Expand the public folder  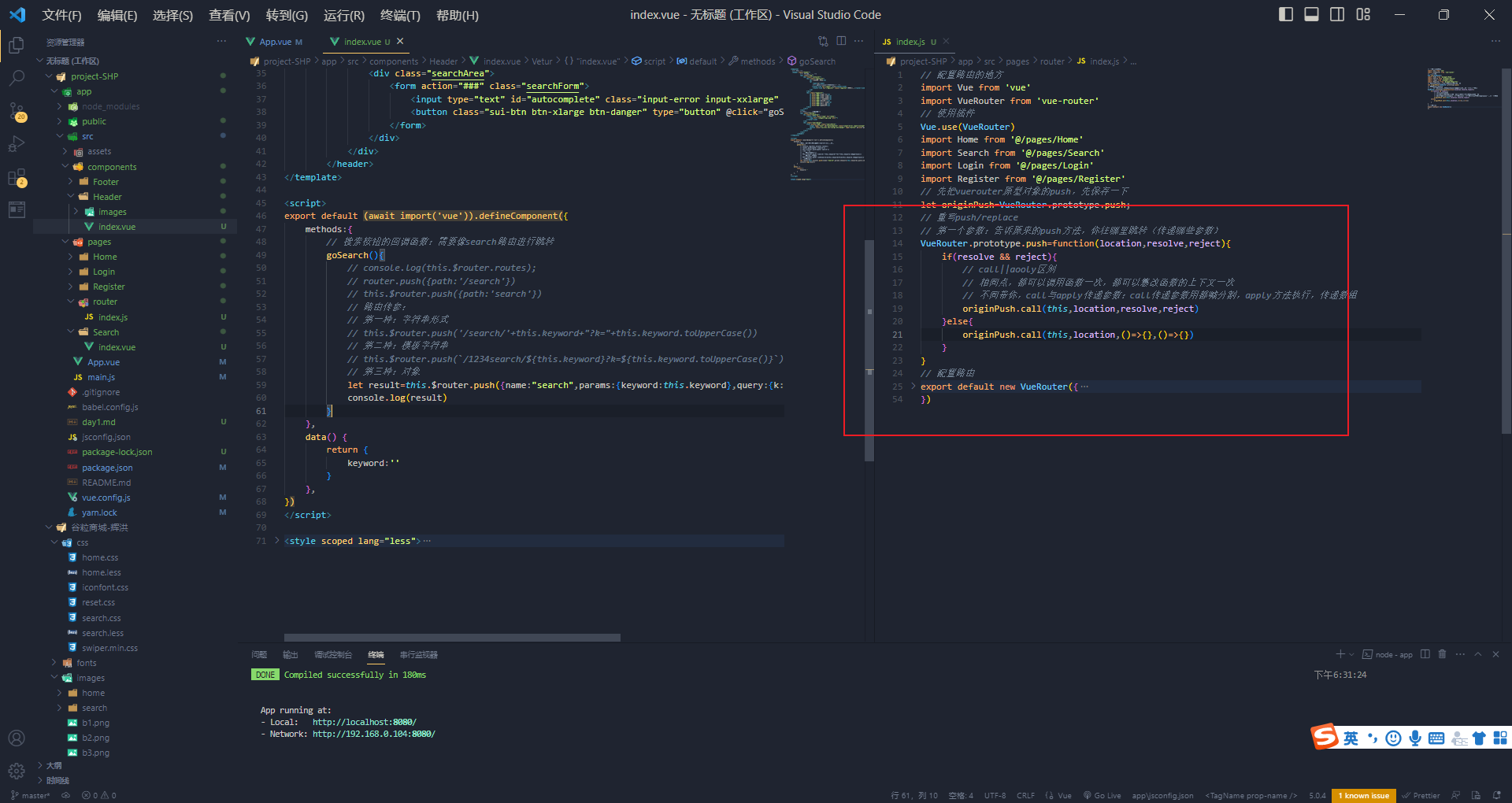coord(94,121)
